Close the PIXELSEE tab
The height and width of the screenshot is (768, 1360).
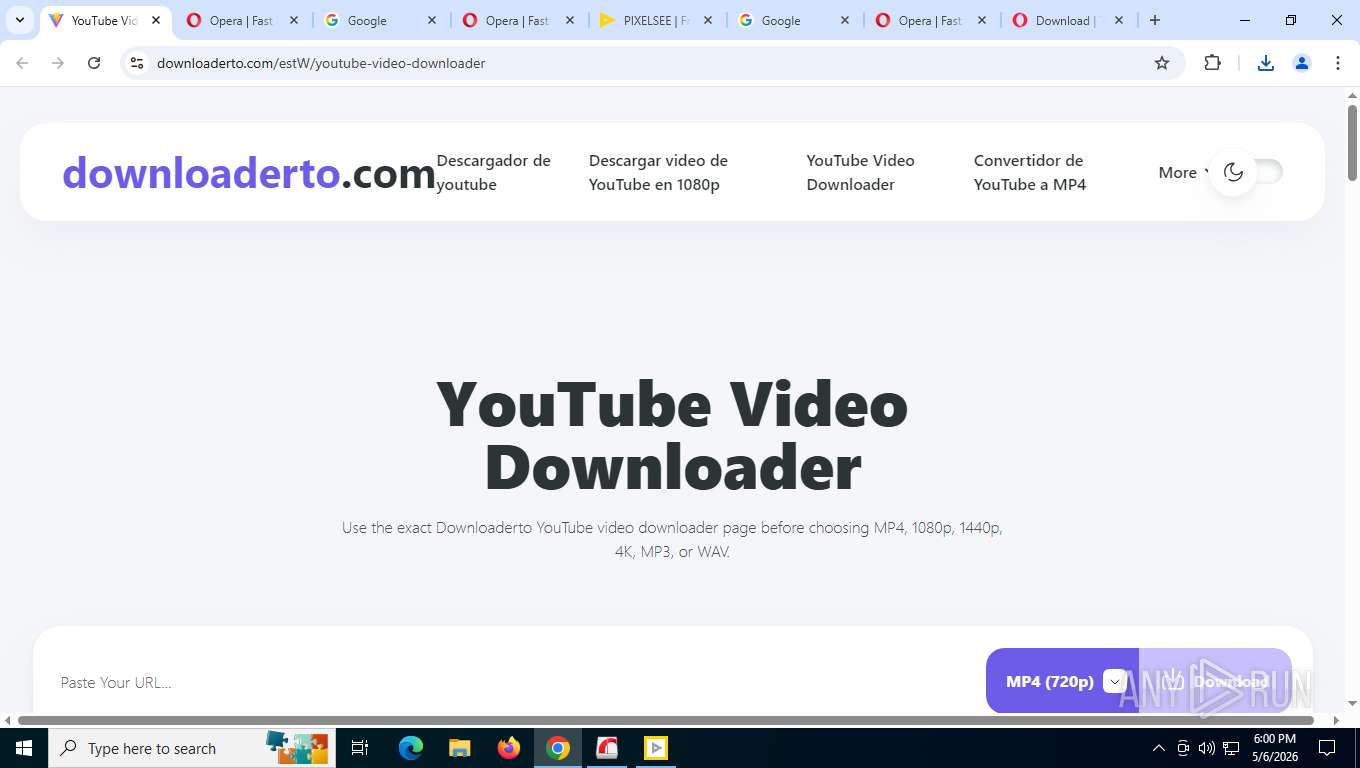707,20
